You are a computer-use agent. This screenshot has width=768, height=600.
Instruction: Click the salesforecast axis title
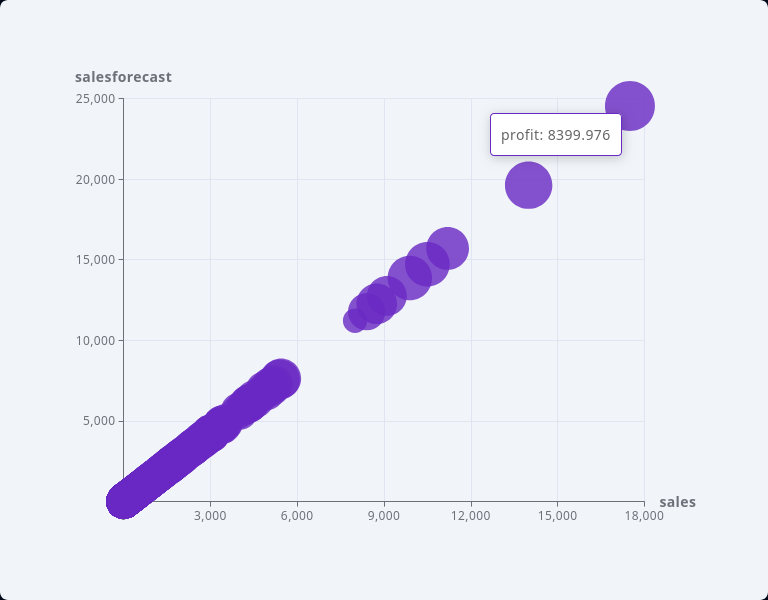tap(123, 77)
